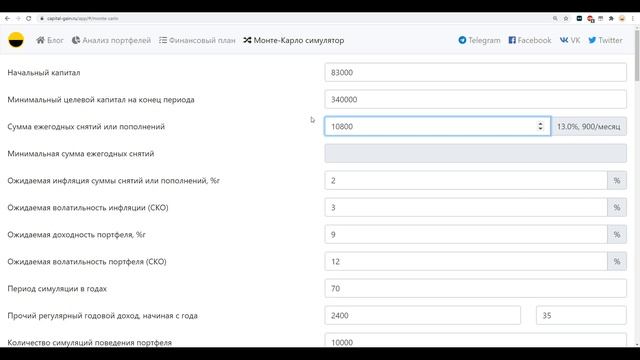640x360 pixels.
Task: Bookmark this page with star icon
Action: tap(566, 18)
